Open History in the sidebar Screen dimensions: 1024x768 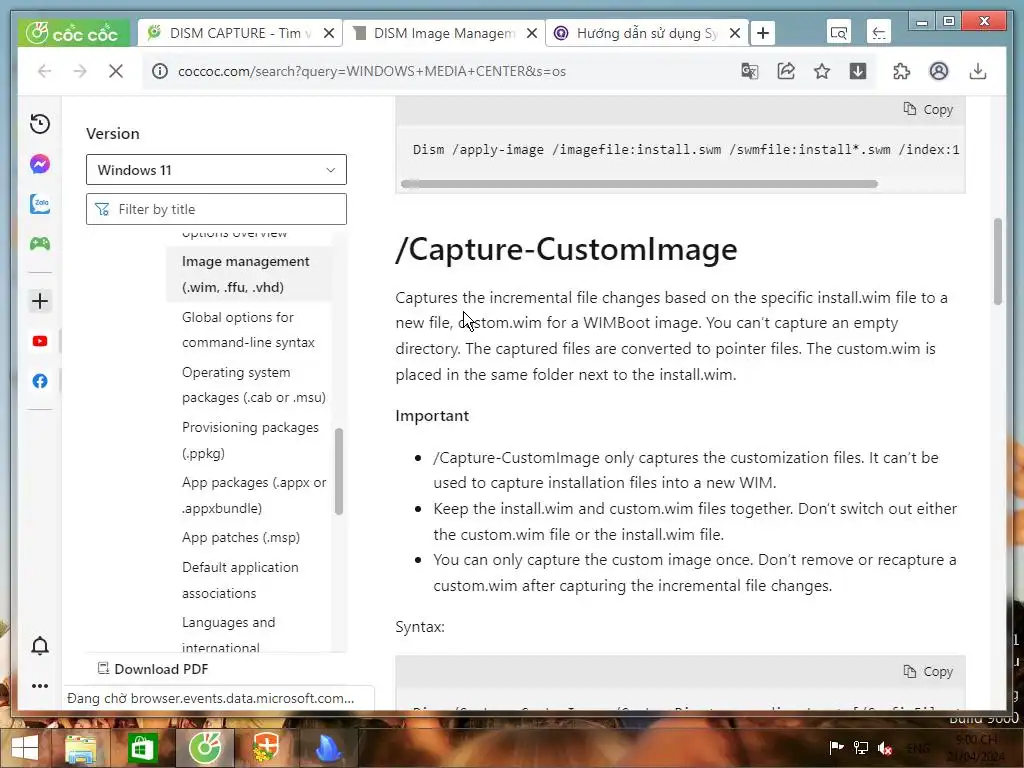40,124
